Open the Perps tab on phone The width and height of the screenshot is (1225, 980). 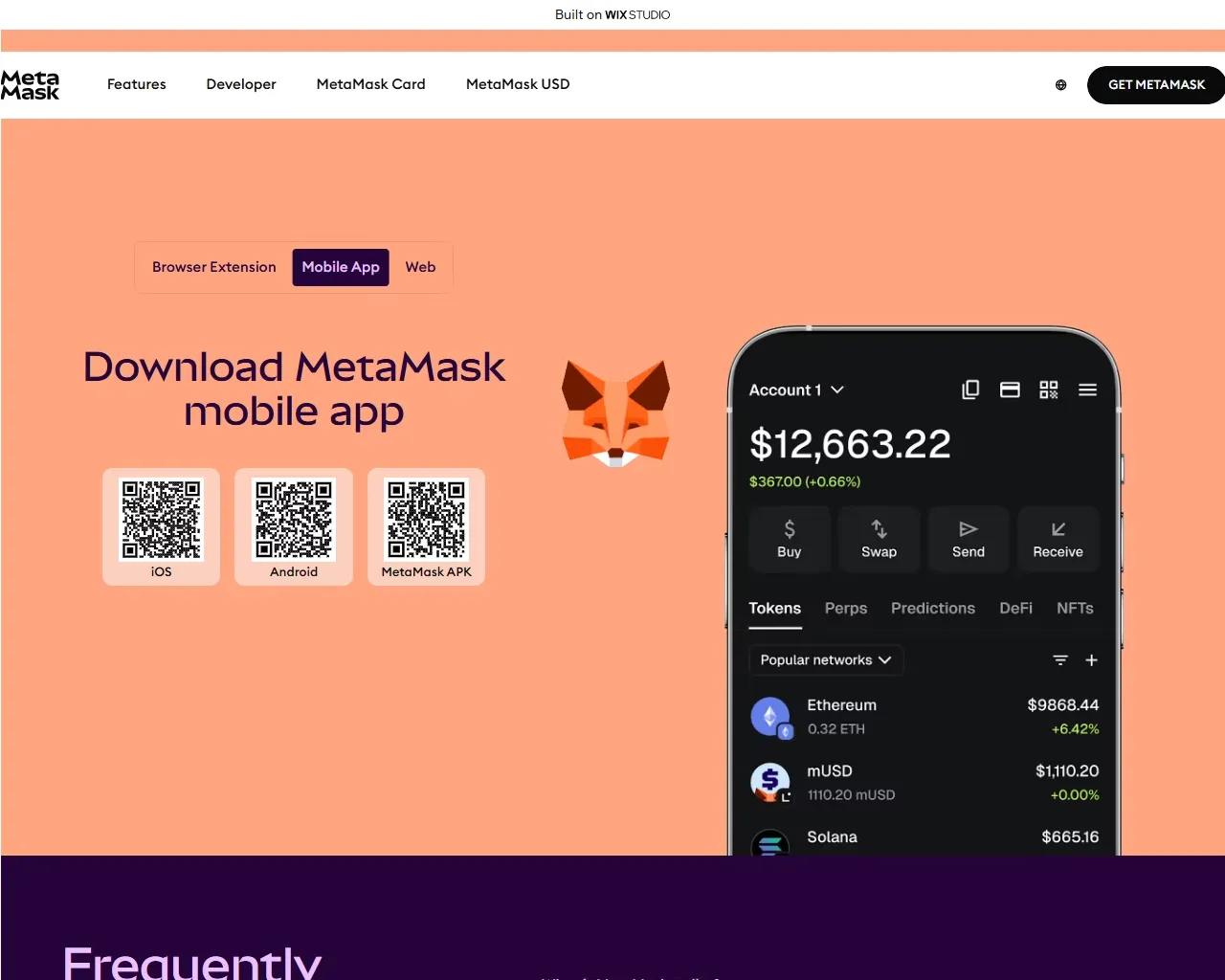[x=846, y=609]
